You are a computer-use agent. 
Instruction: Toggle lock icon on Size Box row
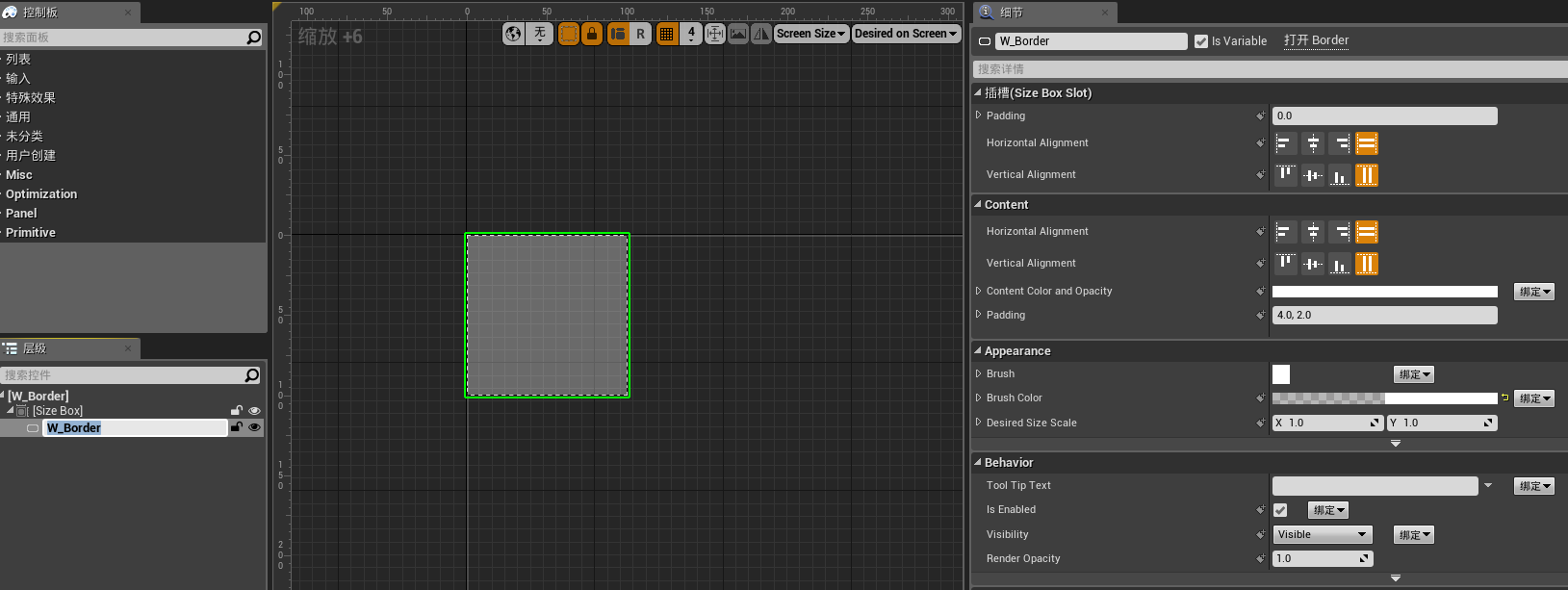(236, 411)
